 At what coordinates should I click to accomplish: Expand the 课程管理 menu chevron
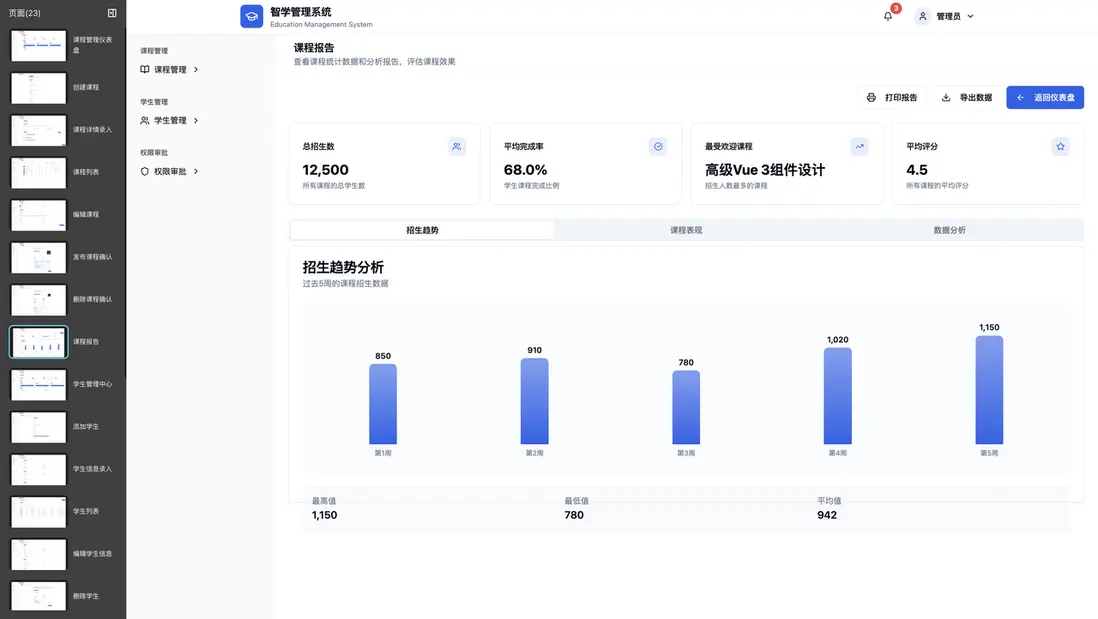(x=196, y=69)
